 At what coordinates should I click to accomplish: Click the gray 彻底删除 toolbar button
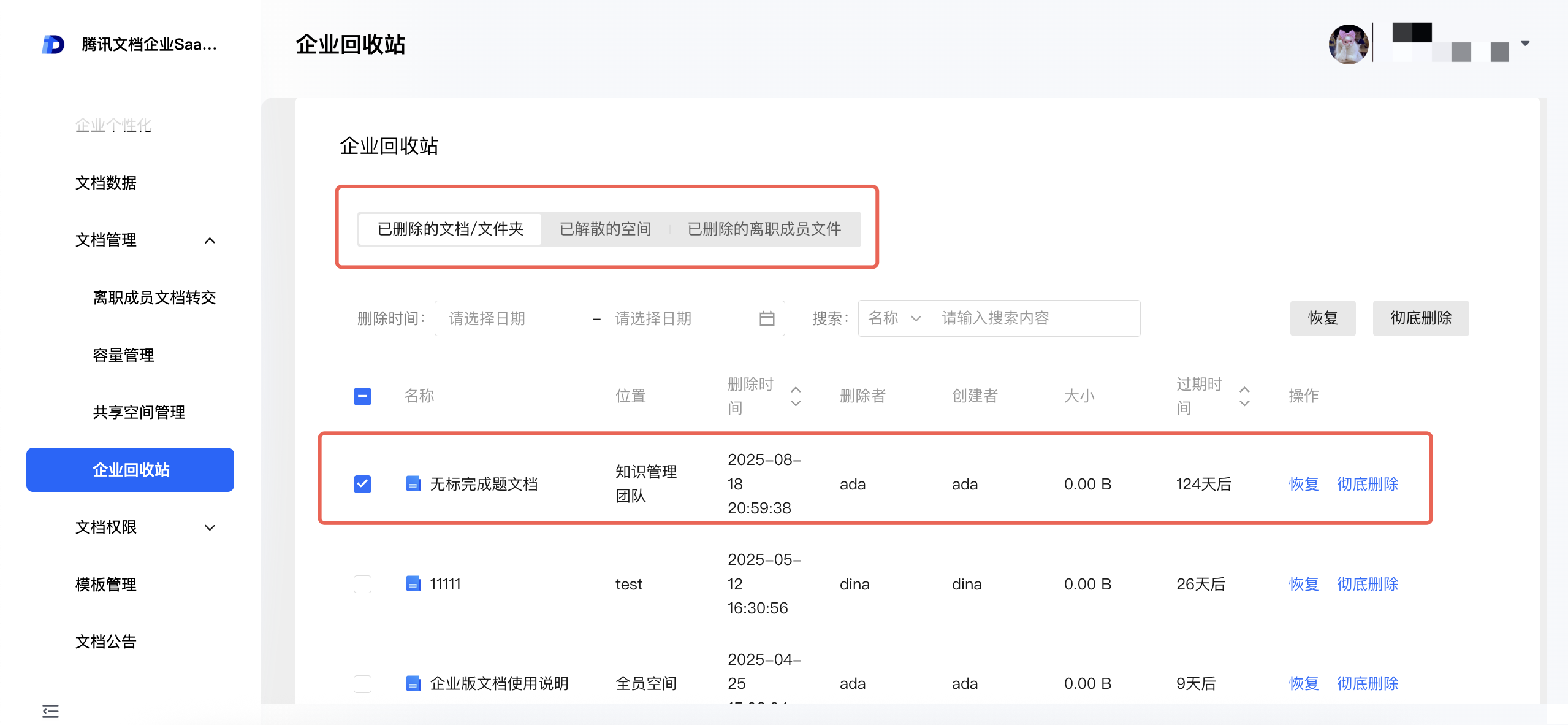[x=1420, y=318]
